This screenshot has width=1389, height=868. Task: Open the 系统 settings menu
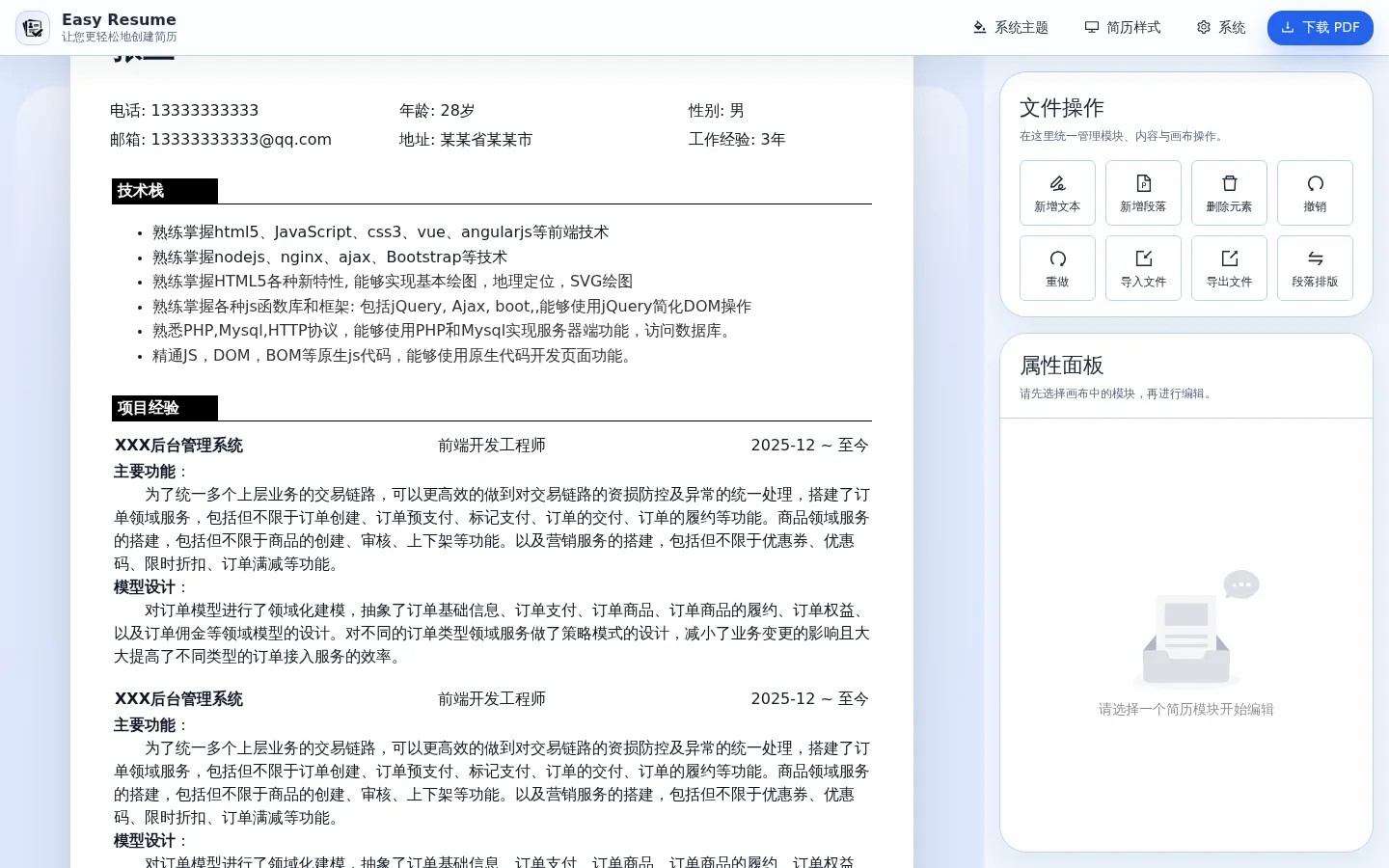tap(1221, 28)
